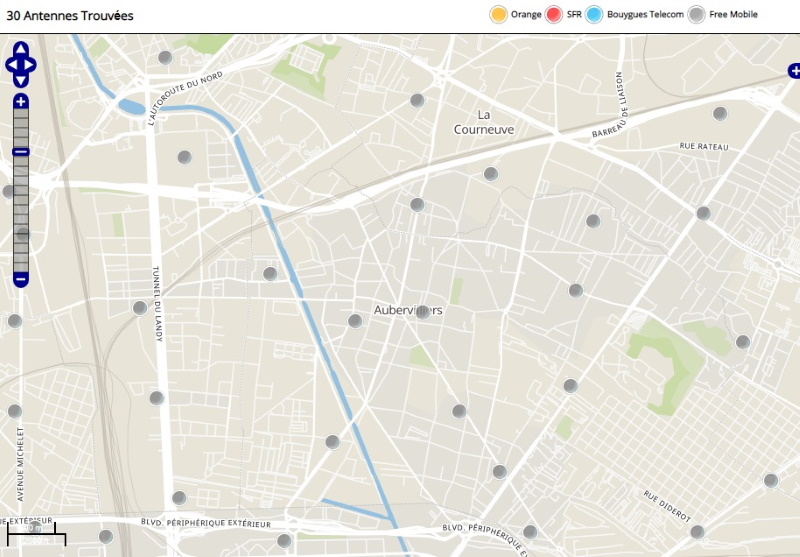Click the '30 Antennes Trouvées' heading
The height and width of the screenshot is (557, 800).
(x=70, y=16)
